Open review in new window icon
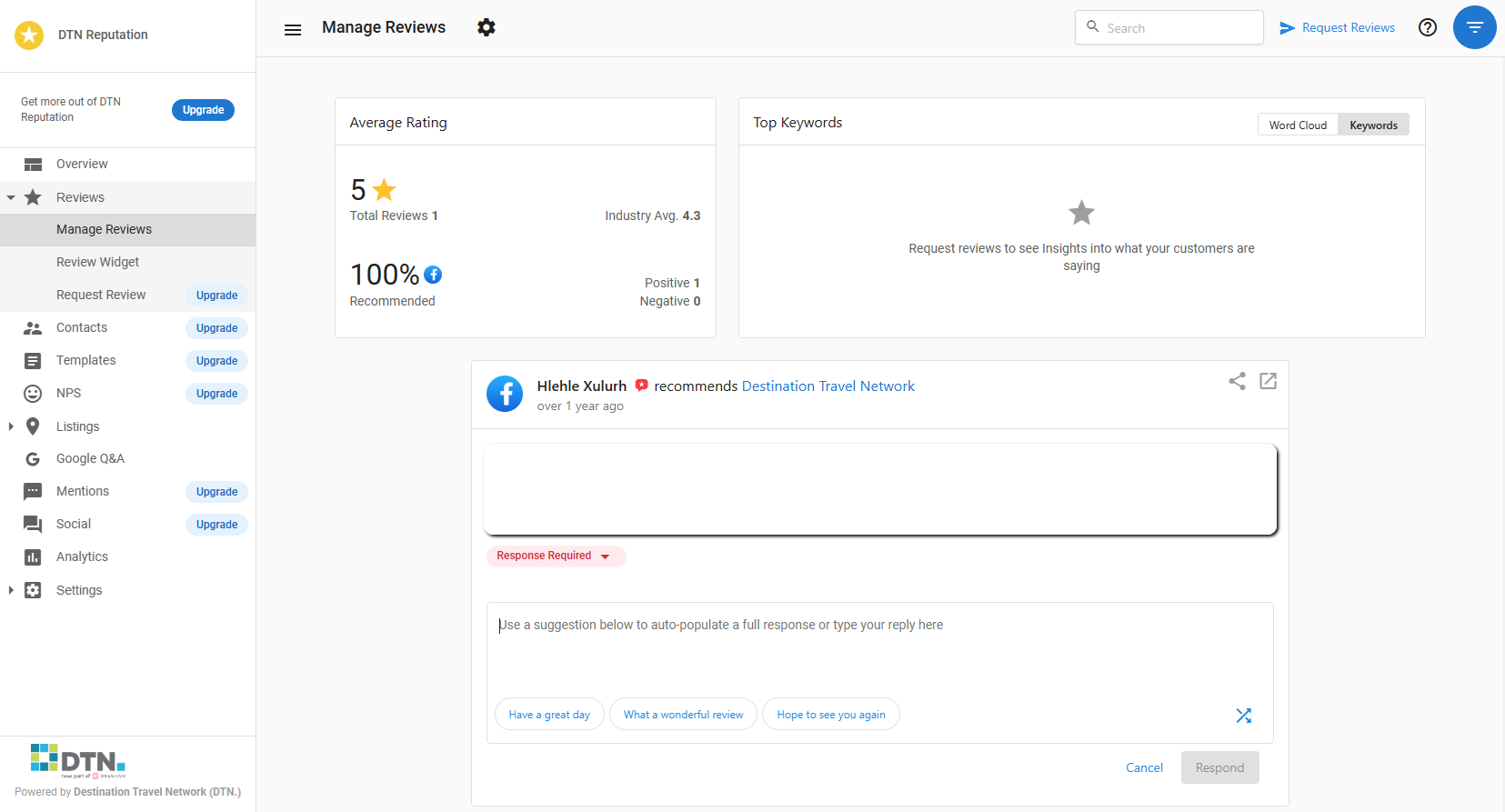The image size is (1505, 812). click(1269, 381)
